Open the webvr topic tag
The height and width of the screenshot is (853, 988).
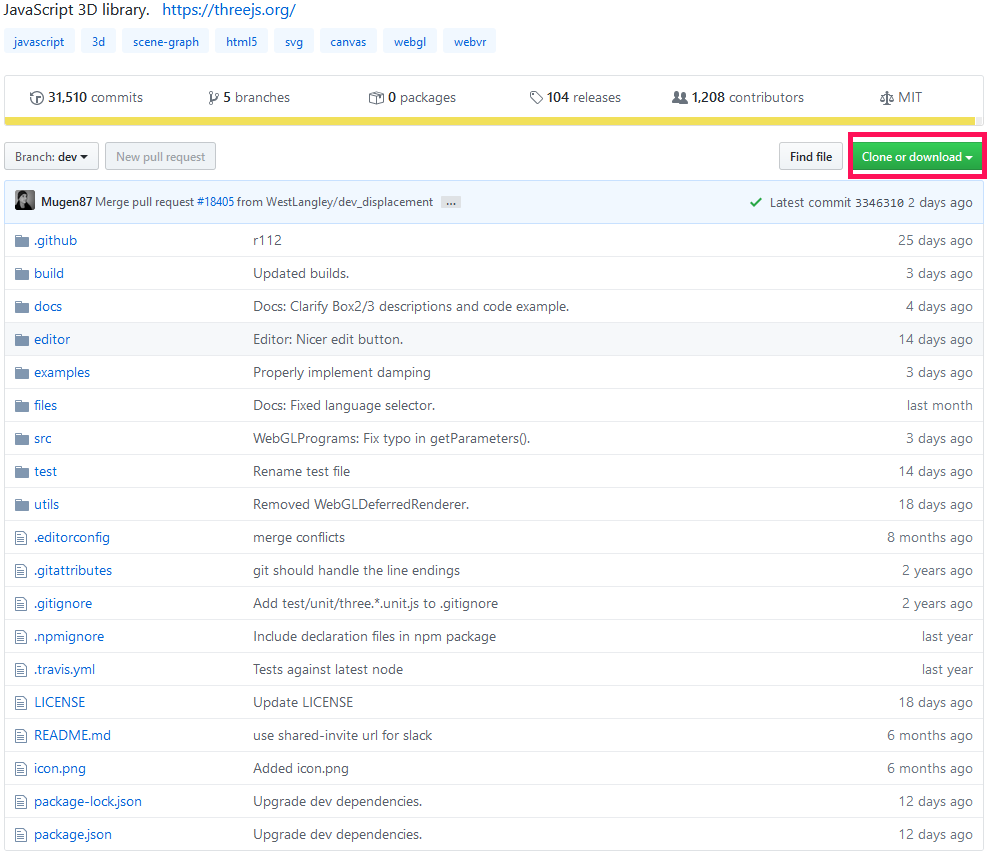[470, 42]
